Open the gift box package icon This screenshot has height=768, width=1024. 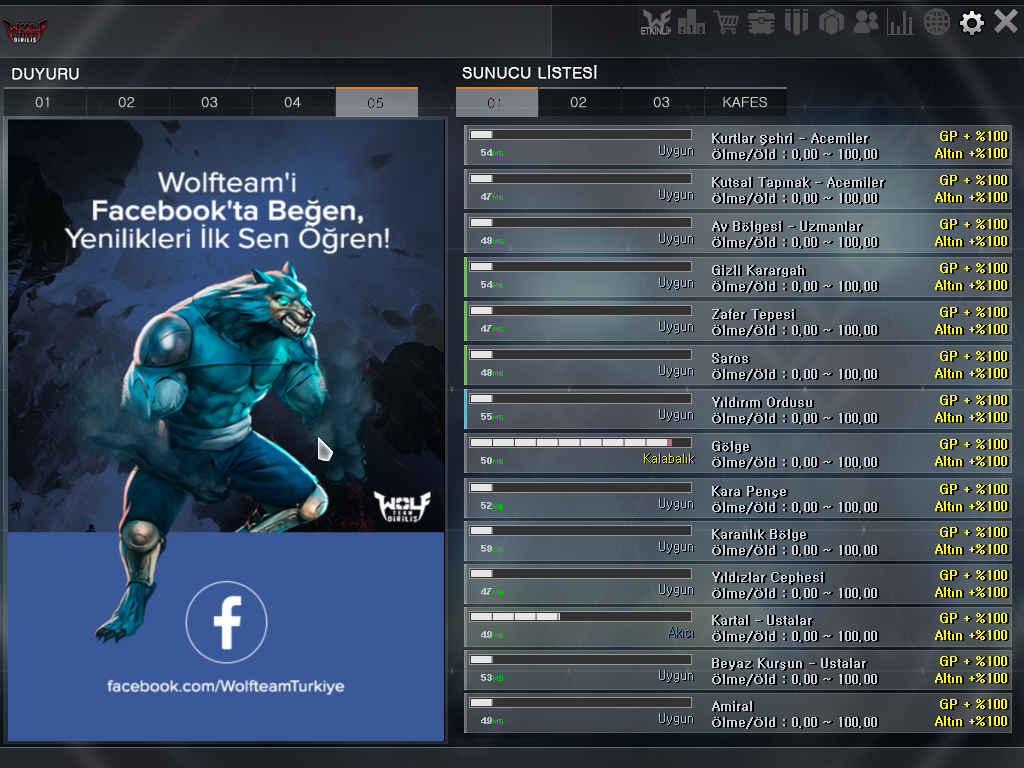[x=831, y=22]
